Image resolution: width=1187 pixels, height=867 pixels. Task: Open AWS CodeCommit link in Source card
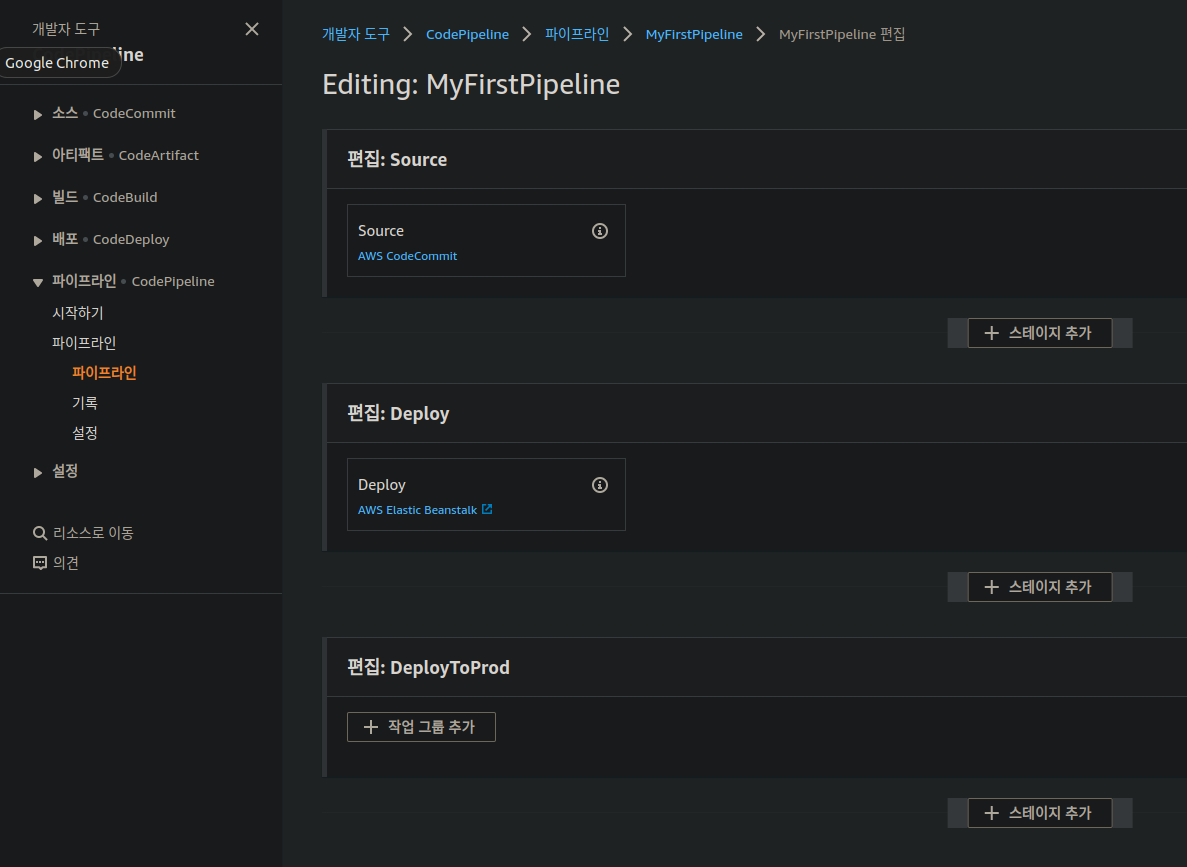coord(407,256)
